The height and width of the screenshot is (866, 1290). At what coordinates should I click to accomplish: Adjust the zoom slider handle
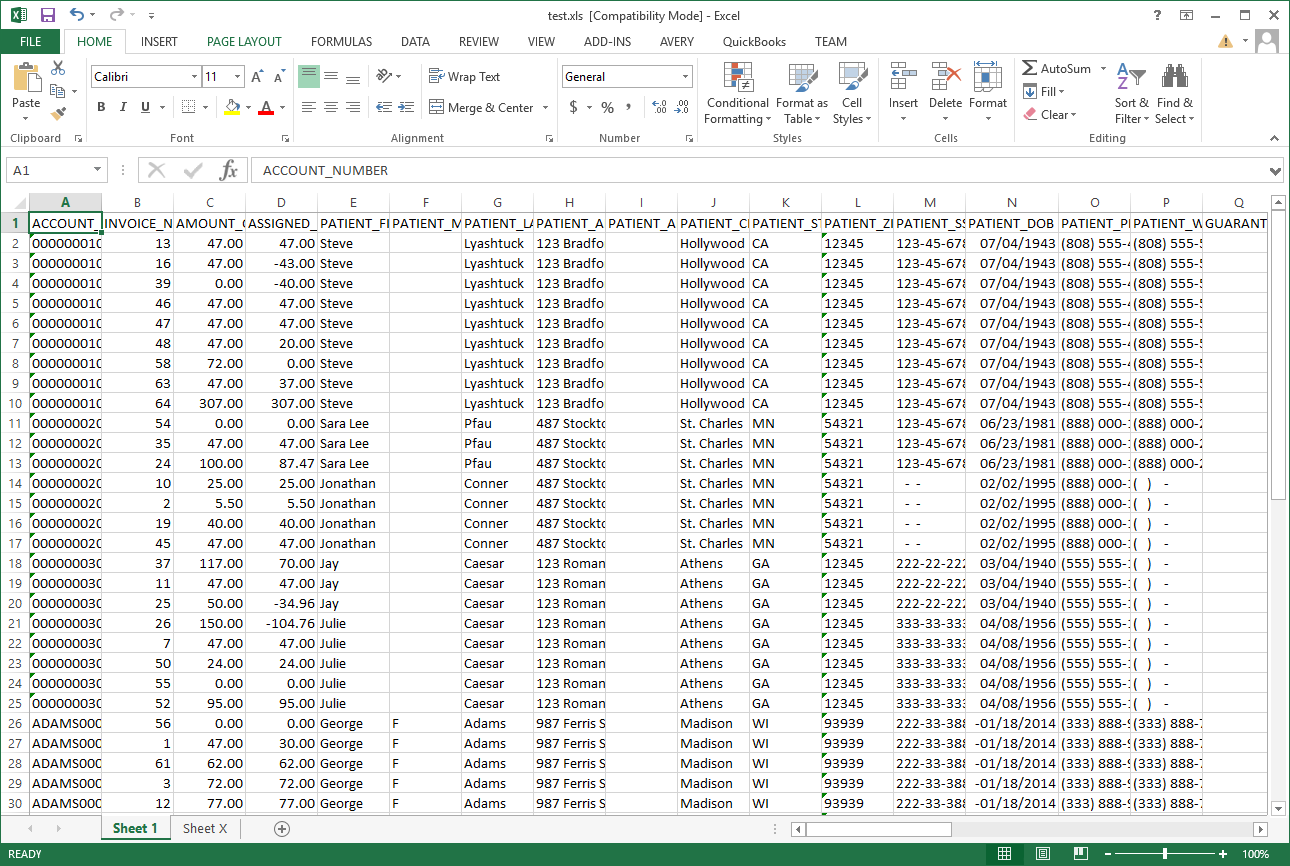pyautogui.click(x=1165, y=854)
